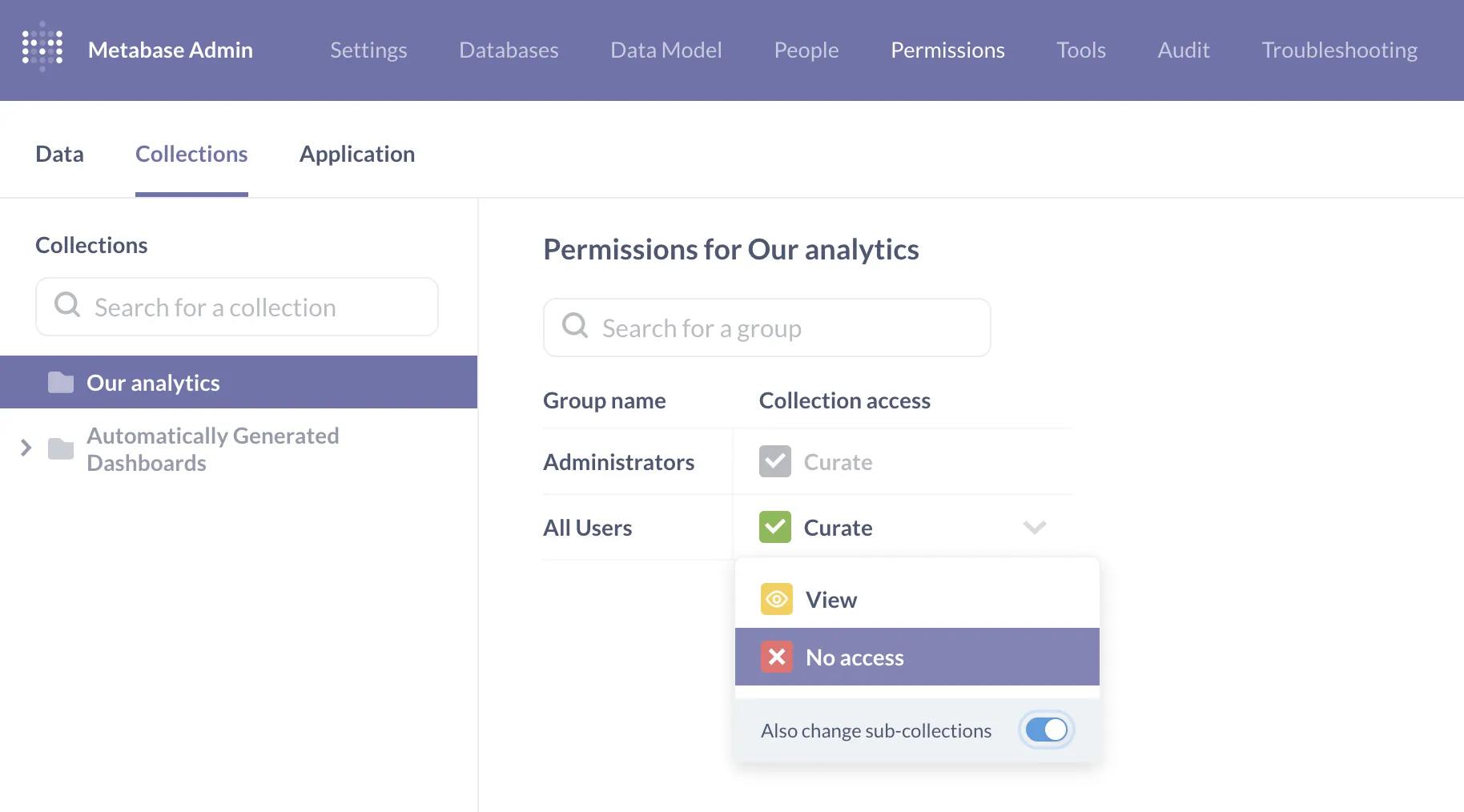The width and height of the screenshot is (1464, 812).
Task: Click the yellow eye icon next to View
Action: [775, 599]
